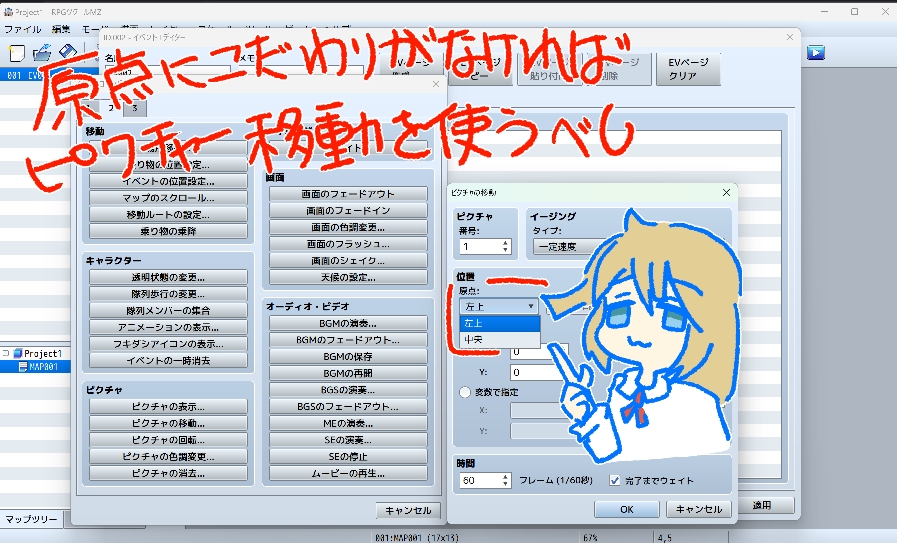This screenshot has height=543, width=897.
Task: Click the New Project toolbar icon
Action: (x=17, y=53)
